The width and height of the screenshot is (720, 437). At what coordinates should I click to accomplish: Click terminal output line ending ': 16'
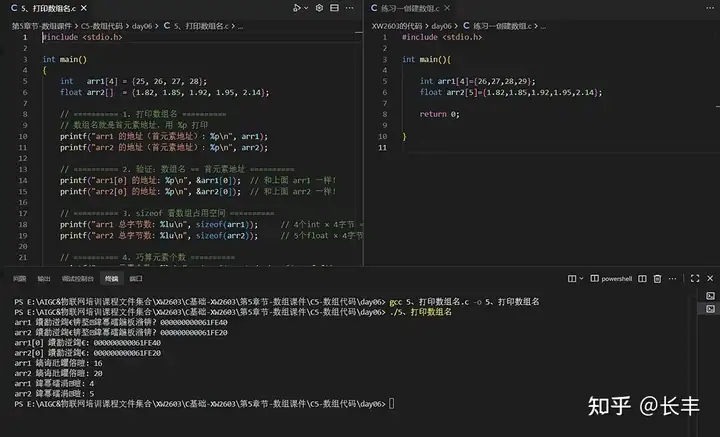(58, 363)
